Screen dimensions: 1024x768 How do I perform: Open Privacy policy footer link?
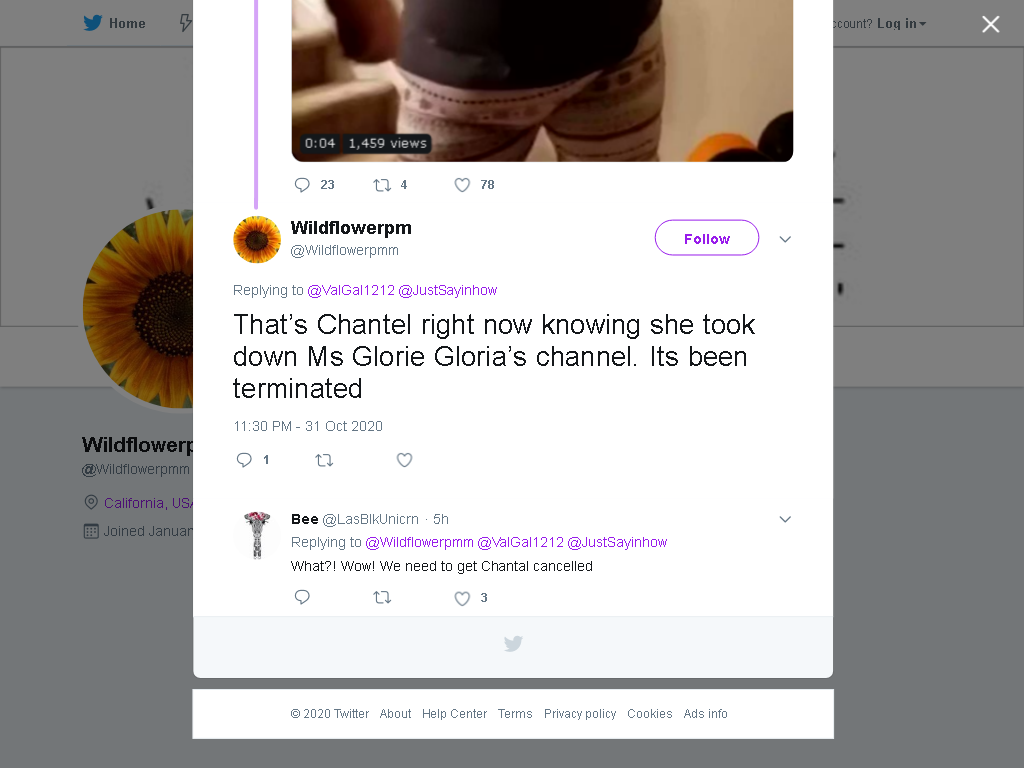580,714
